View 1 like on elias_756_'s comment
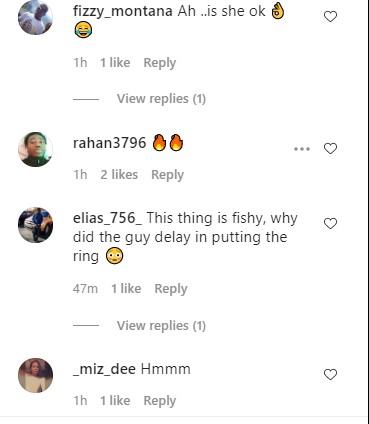Viewport: 369px width, 424px height. pyautogui.click(x=126, y=288)
